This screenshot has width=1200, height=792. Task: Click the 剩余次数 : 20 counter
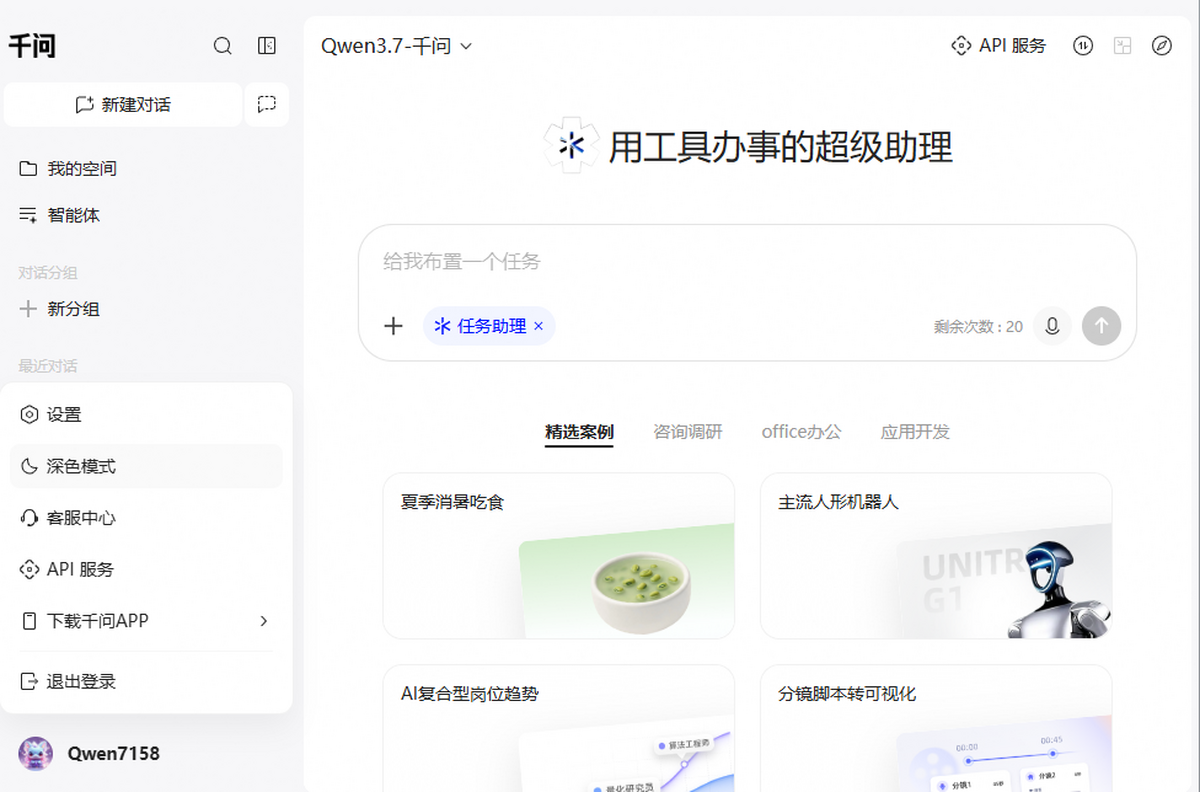click(978, 327)
